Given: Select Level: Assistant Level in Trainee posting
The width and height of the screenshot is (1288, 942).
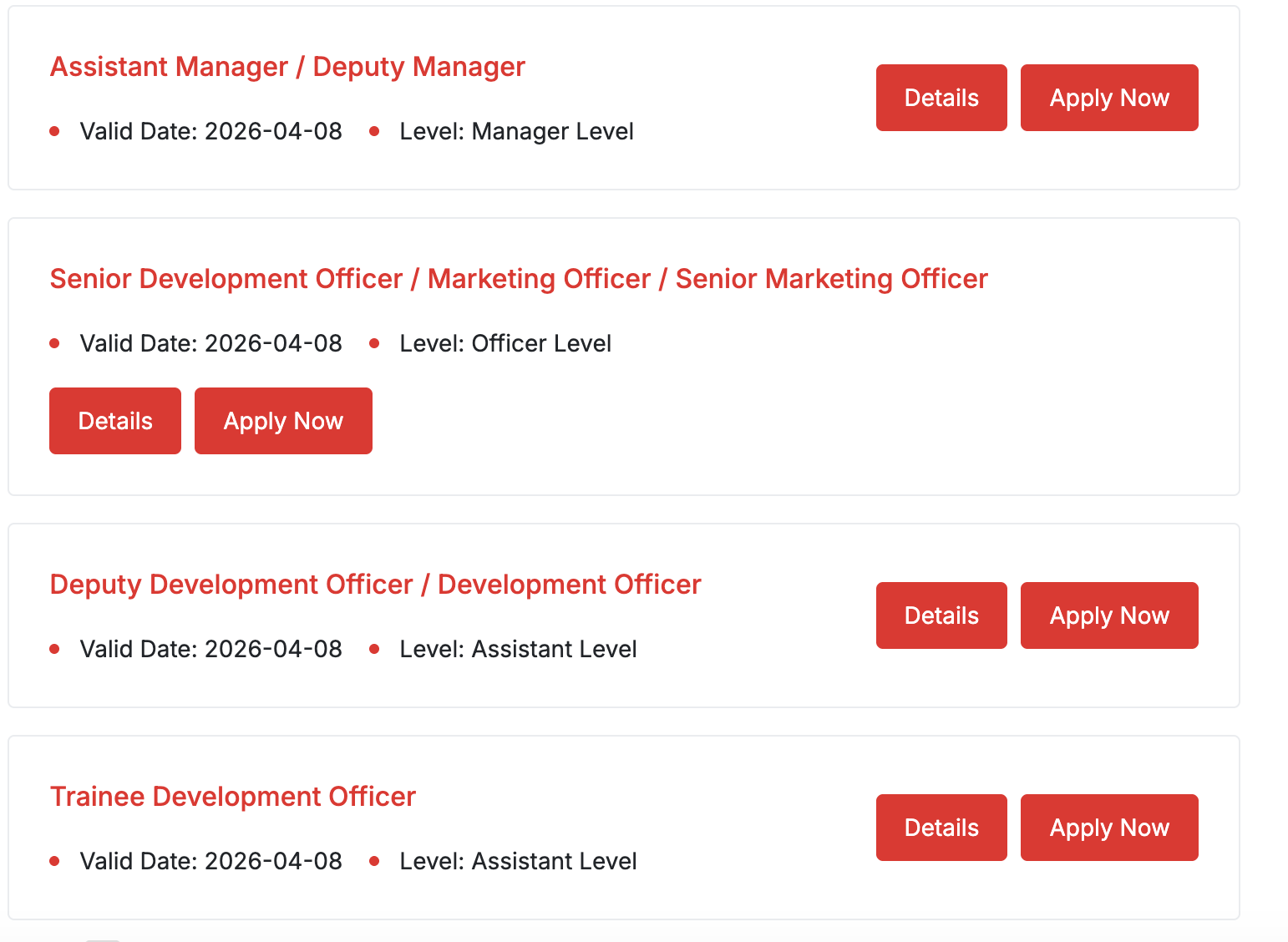Looking at the screenshot, I should [518, 862].
